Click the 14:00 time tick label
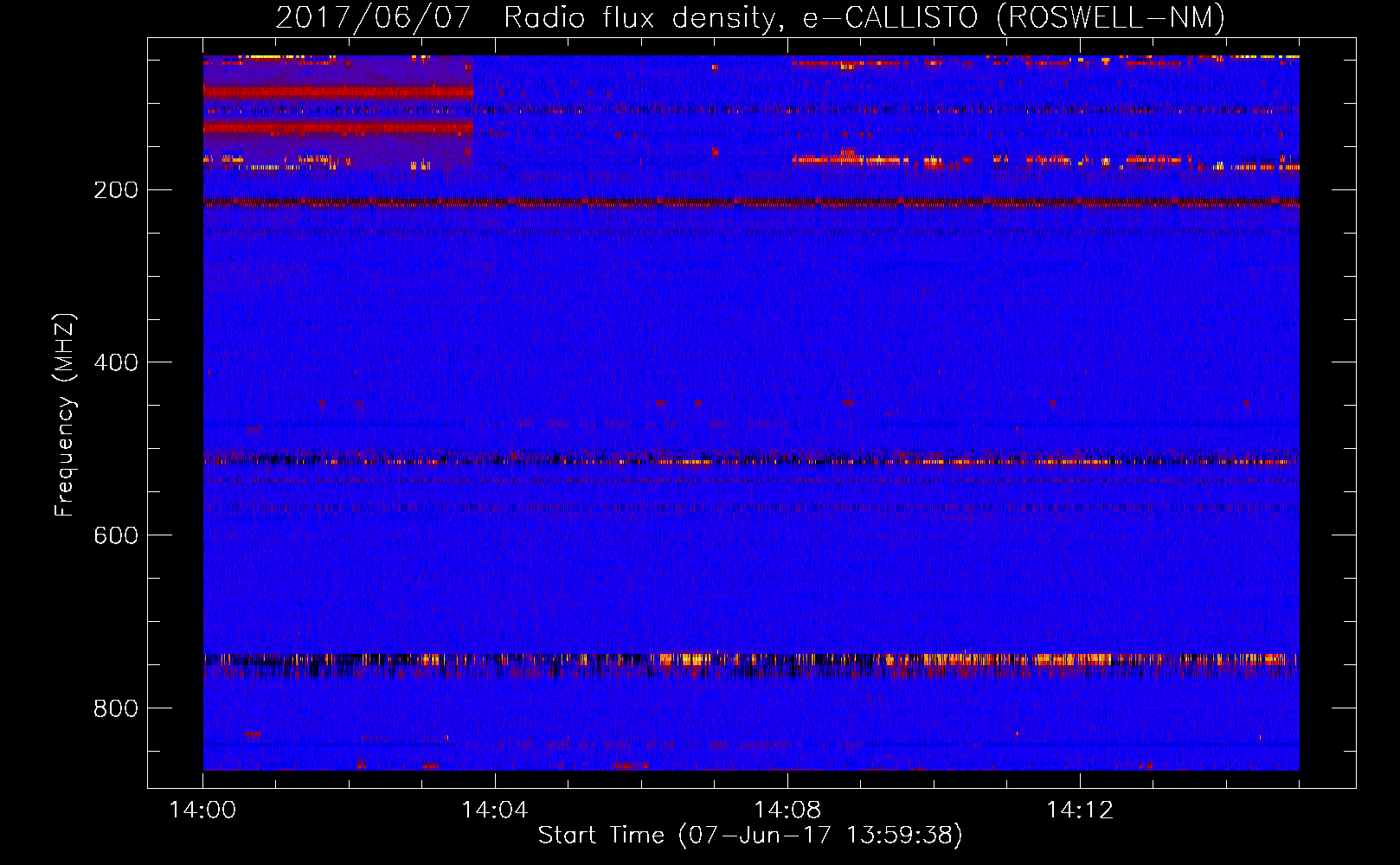The image size is (1400, 865). click(x=202, y=811)
